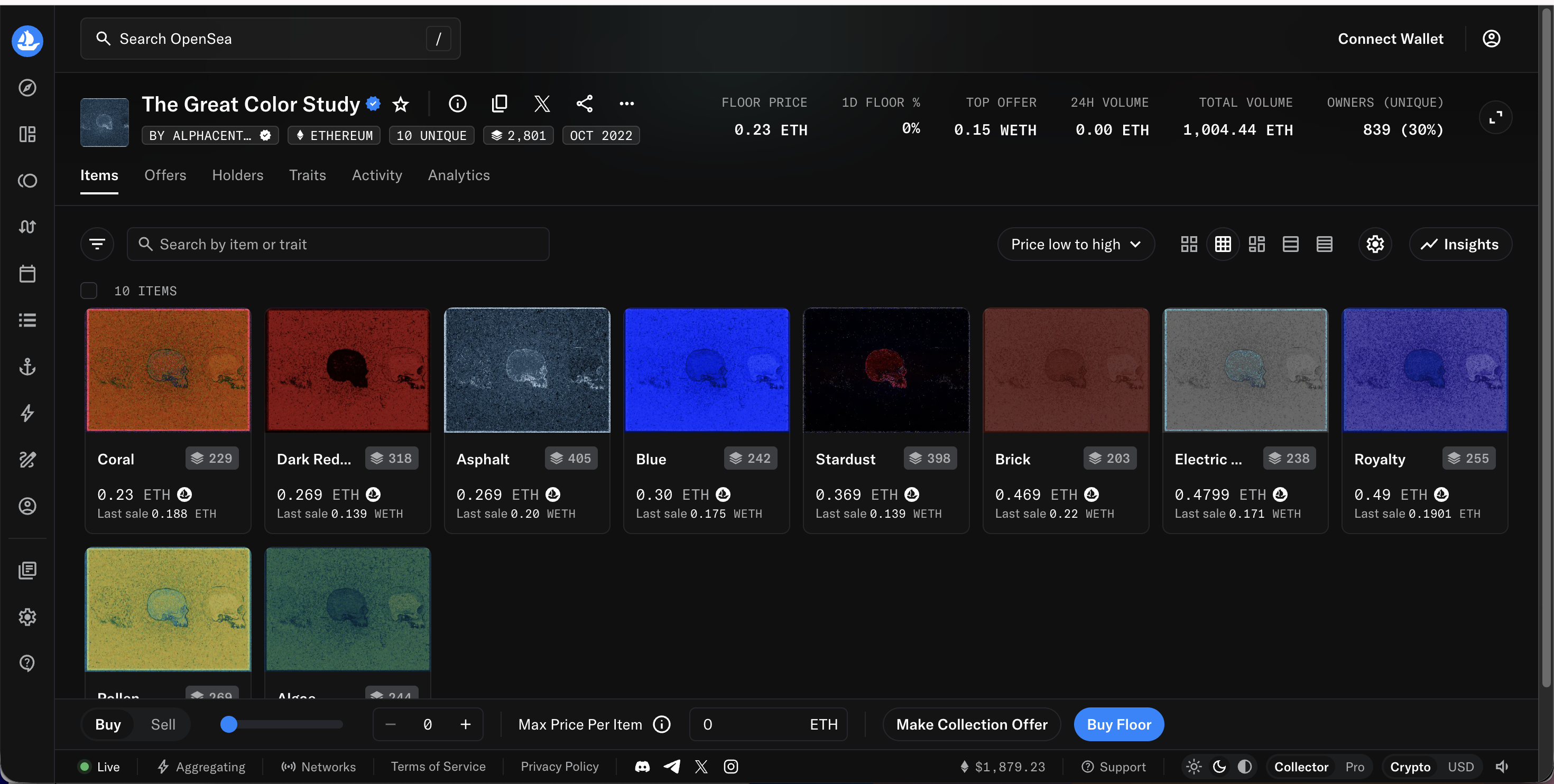
Task: Open the Activity tab
Action: pos(377,175)
